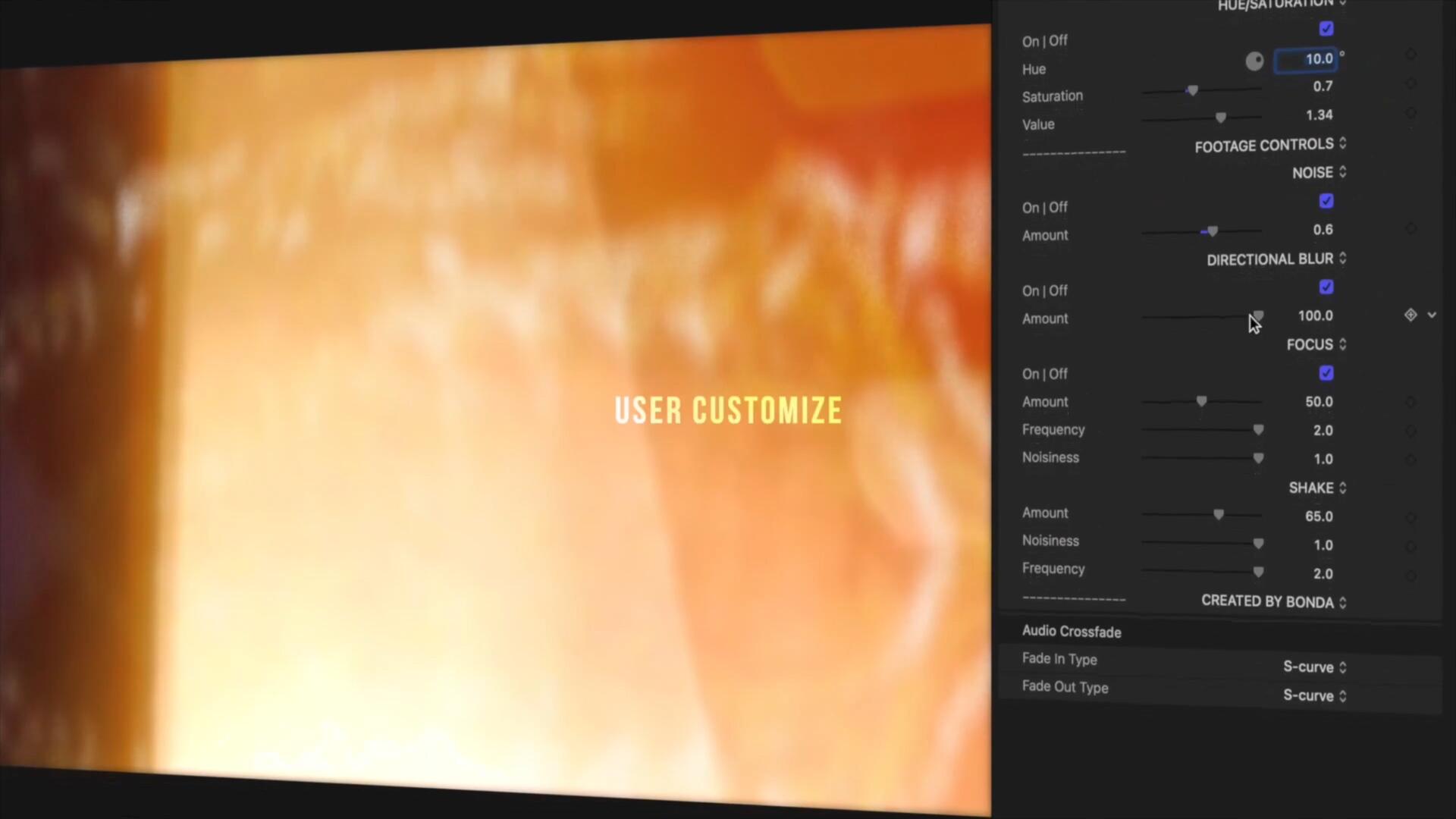This screenshot has width=1456, height=819.
Task: Open the CREATED BY BONDA popup
Action: (x=1274, y=601)
